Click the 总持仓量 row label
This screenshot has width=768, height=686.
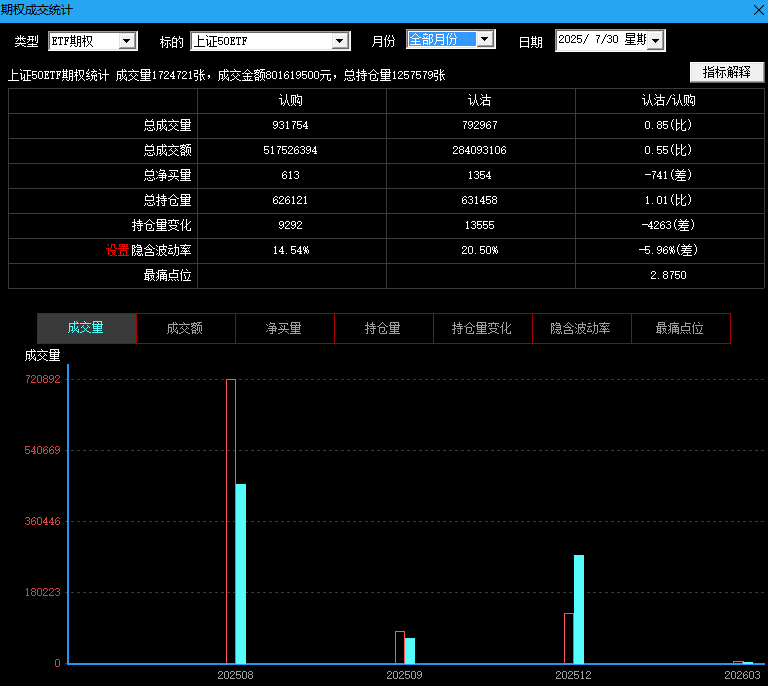tap(167, 201)
